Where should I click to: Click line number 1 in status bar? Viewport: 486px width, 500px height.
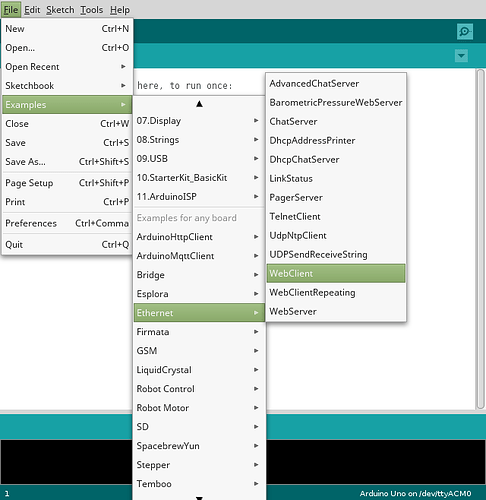tap(7, 494)
